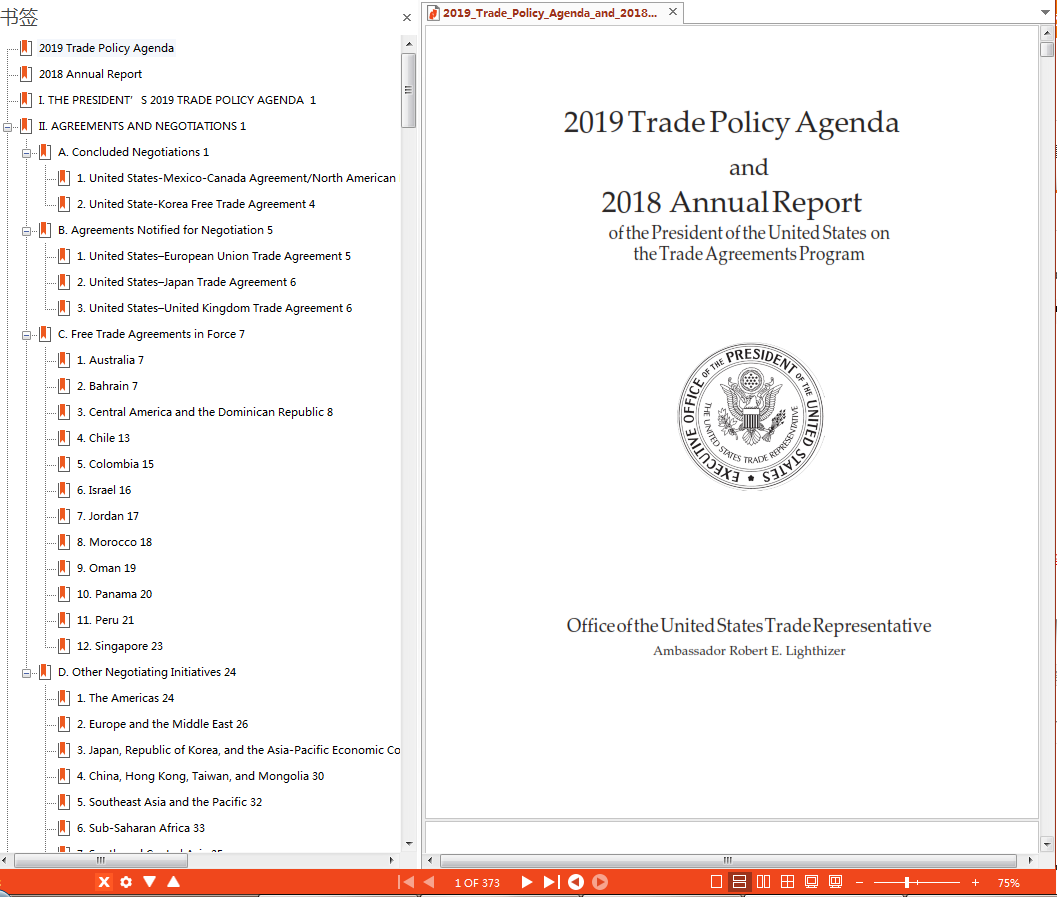Go to Australia 7 bookmark
The width and height of the screenshot is (1057, 897).
[110, 360]
